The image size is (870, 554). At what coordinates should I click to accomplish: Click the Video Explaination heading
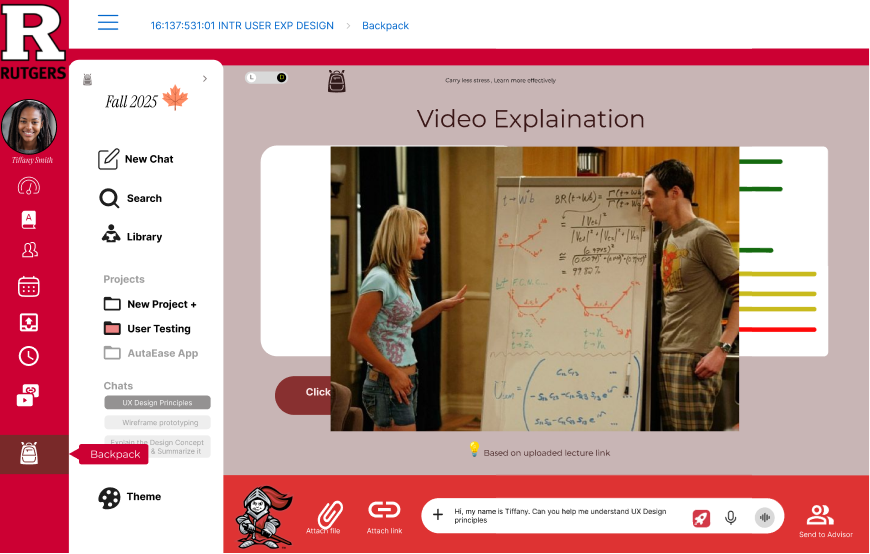click(x=530, y=119)
